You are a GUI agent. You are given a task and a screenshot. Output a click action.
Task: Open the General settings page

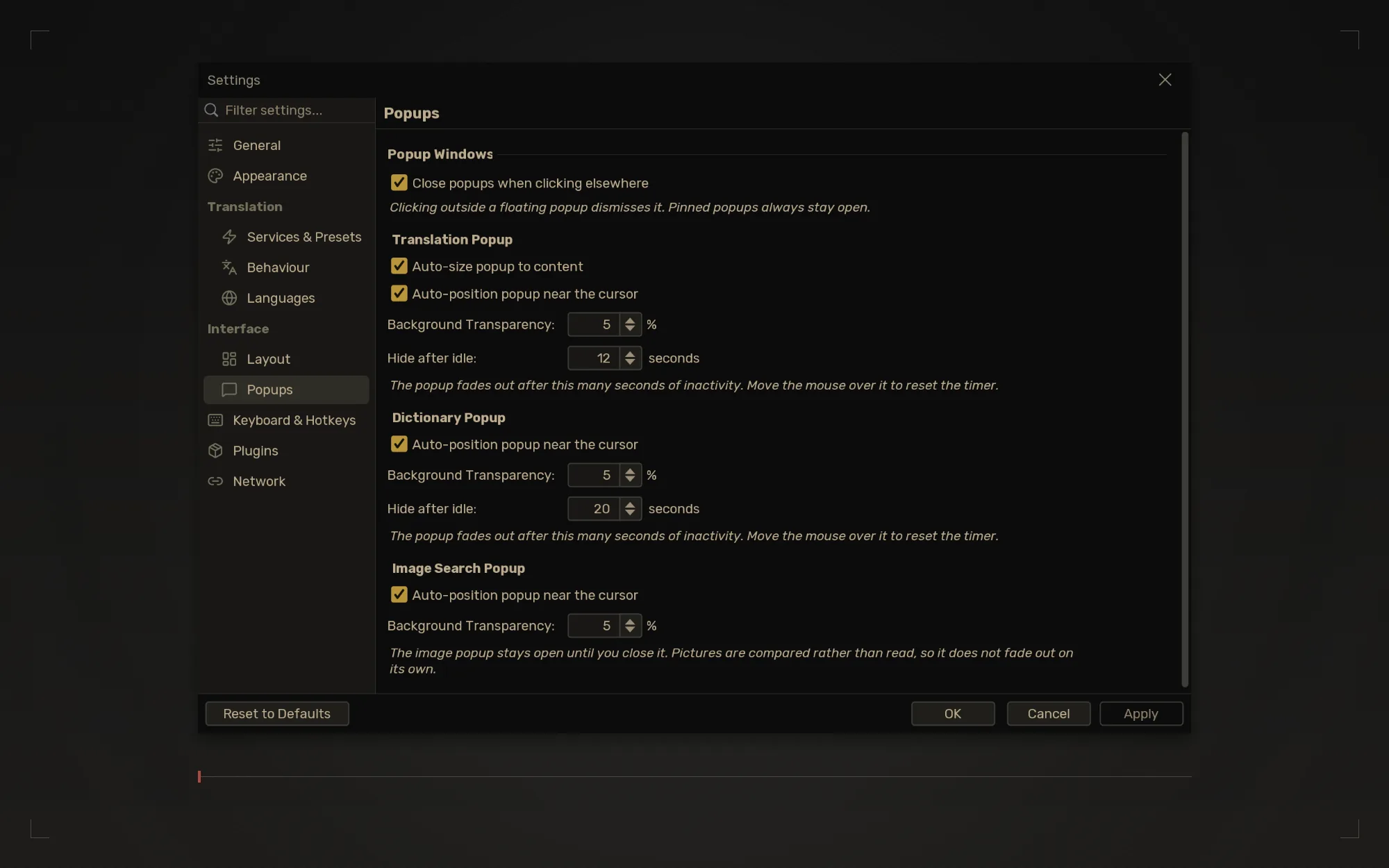(286, 145)
